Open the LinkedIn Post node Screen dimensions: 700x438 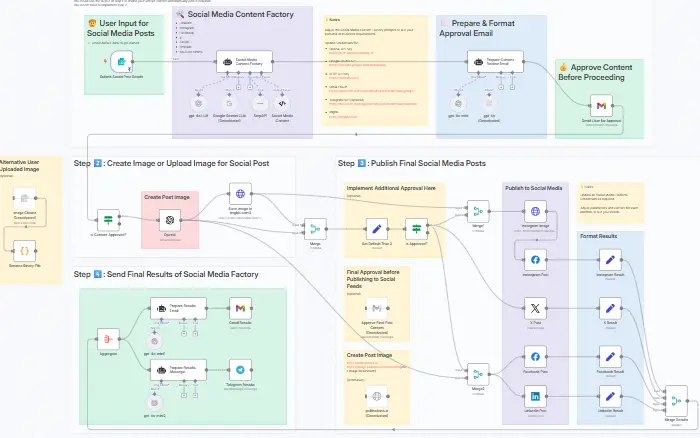coord(535,396)
